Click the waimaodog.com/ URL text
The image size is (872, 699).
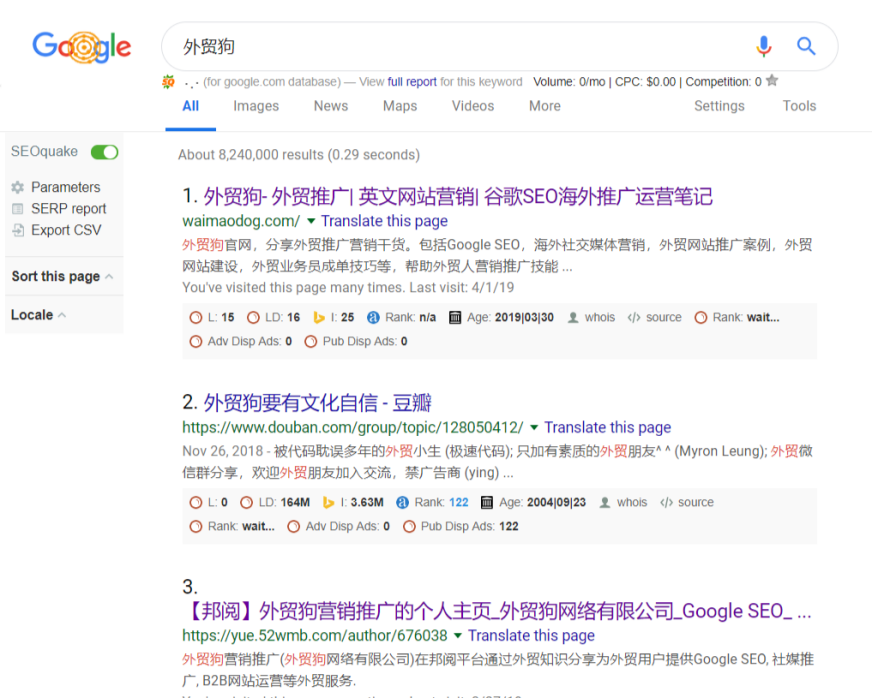(241, 221)
